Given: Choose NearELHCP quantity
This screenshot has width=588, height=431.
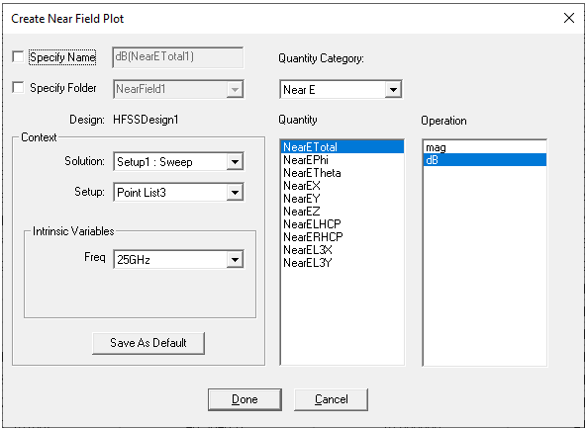Looking at the screenshot, I should pyautogui.click(x=342, y=224).
